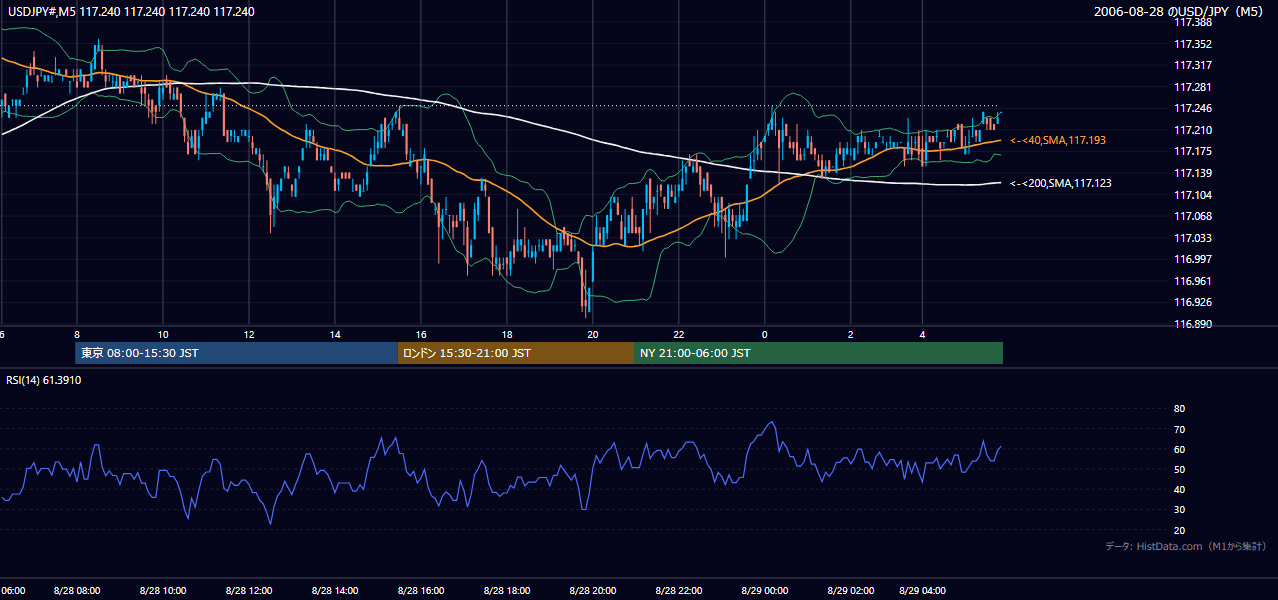Click price axis value 117.317
The height and width of the screenshot is (600, 1278).
(1192, 65)
